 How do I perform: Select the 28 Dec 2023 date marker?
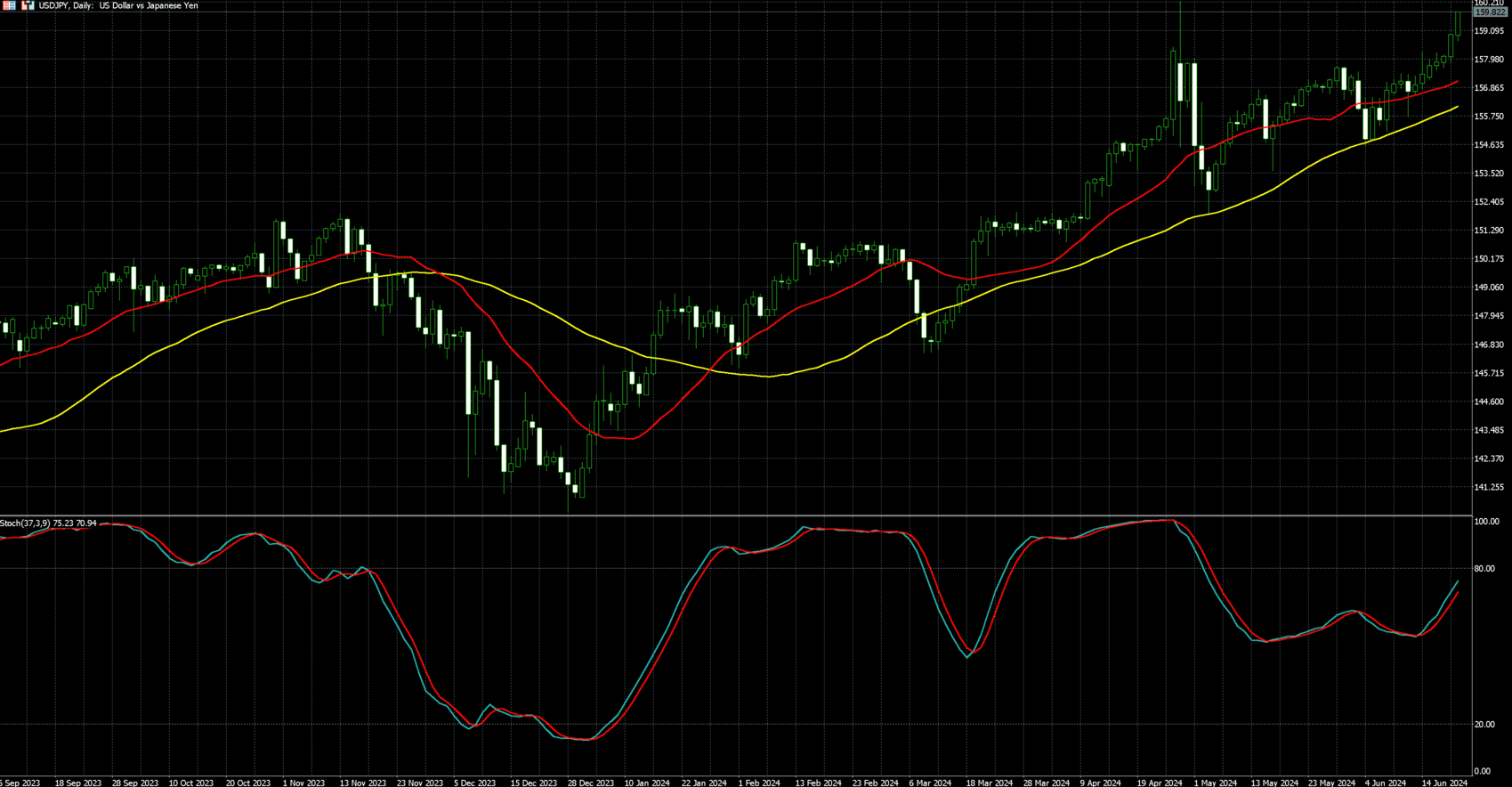point(590,783)
